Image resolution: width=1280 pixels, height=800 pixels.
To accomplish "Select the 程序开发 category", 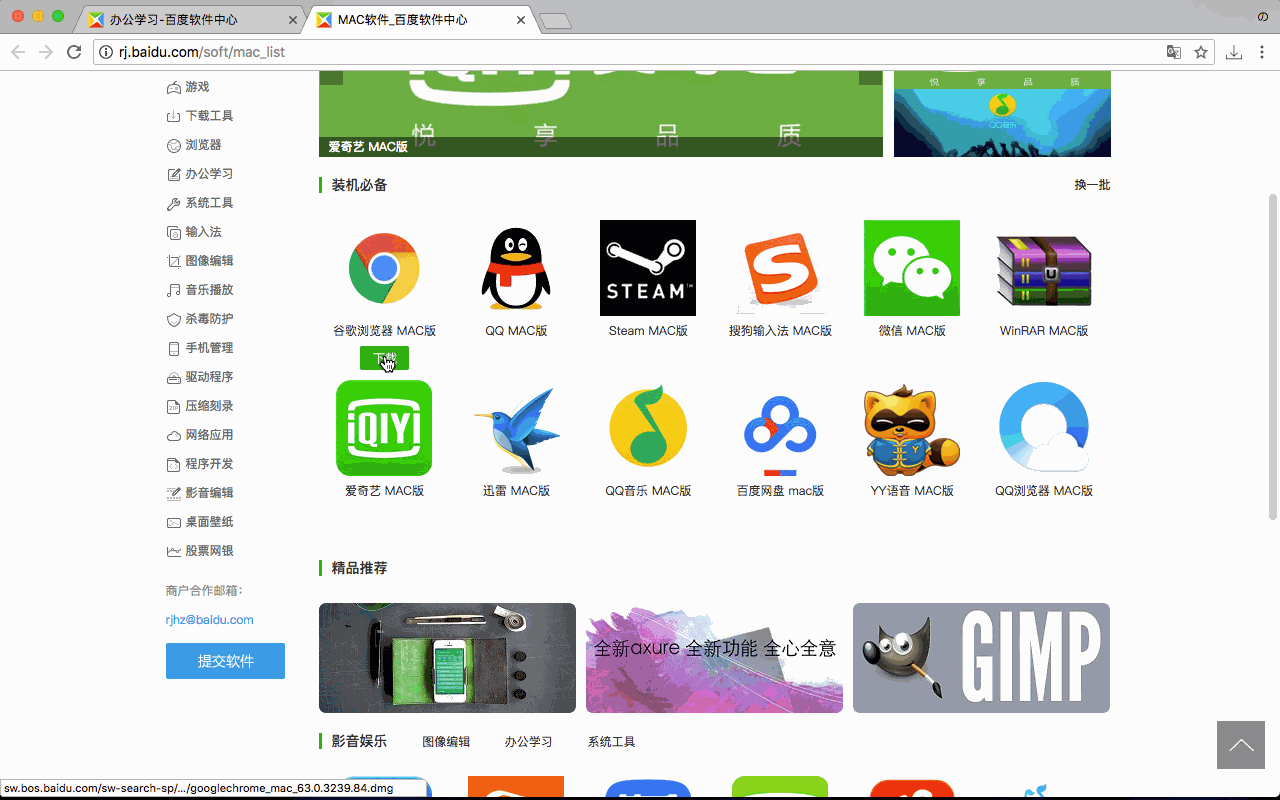I will [x=200, y=464].
